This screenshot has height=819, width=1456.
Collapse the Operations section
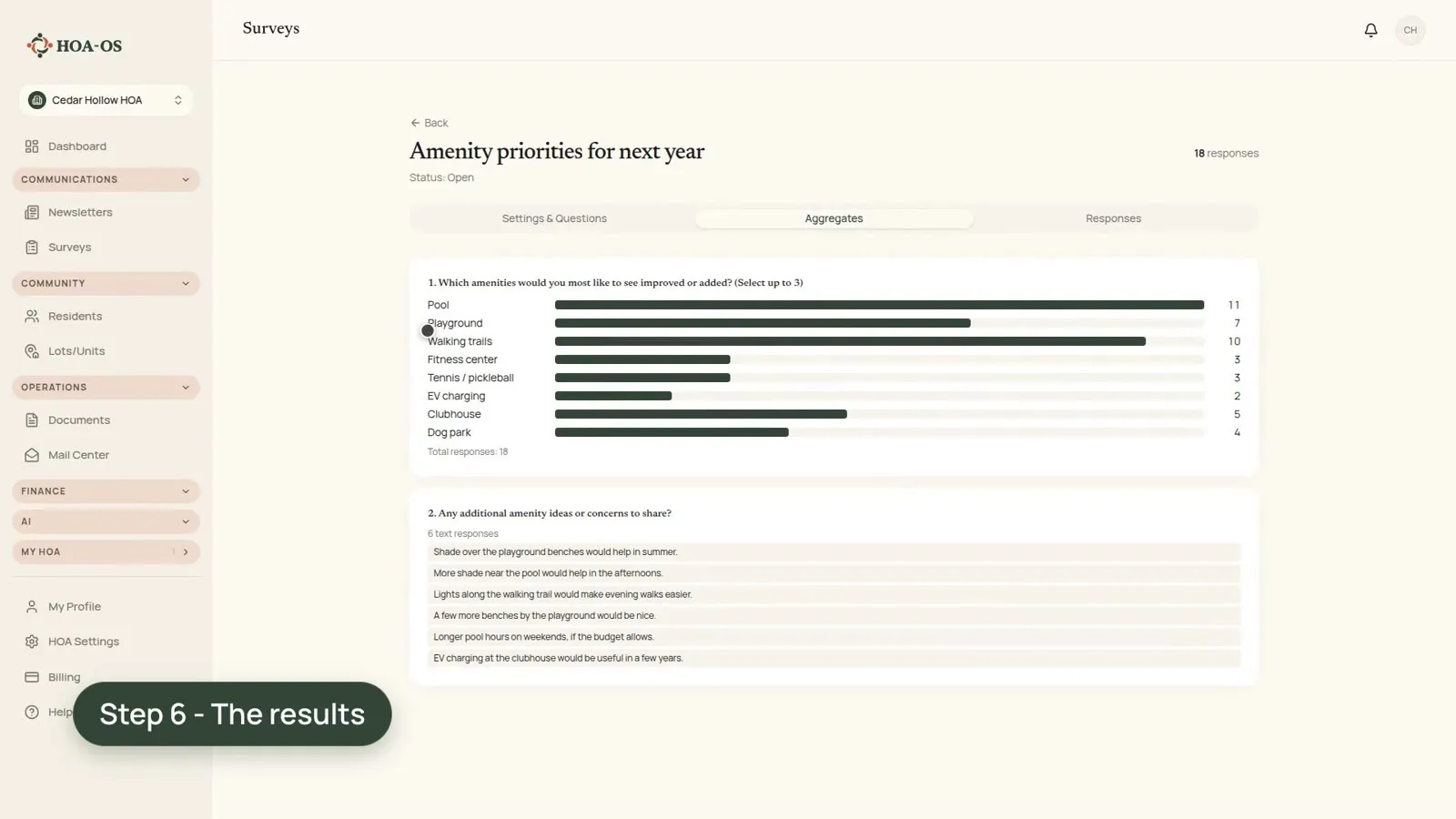click(x=106, y=387)
